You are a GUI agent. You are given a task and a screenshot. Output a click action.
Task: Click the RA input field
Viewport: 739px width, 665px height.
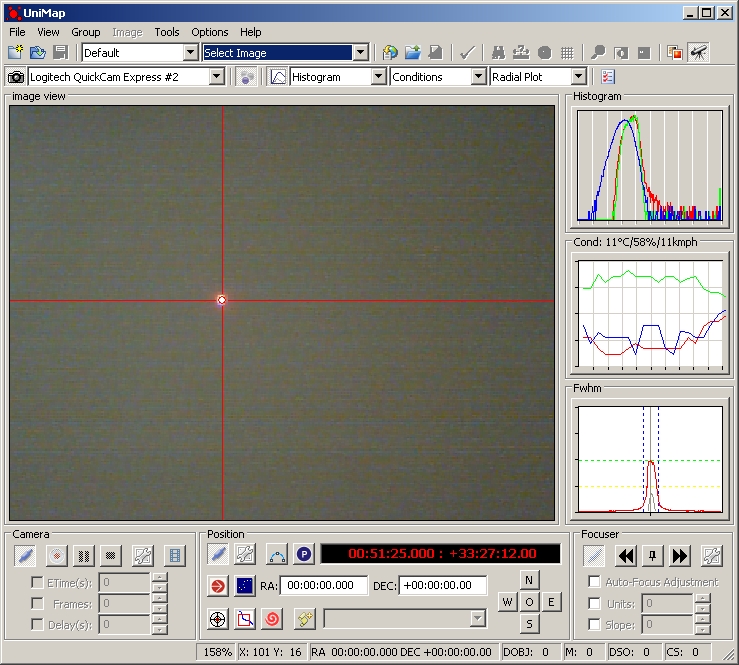[x=323, y=586]
